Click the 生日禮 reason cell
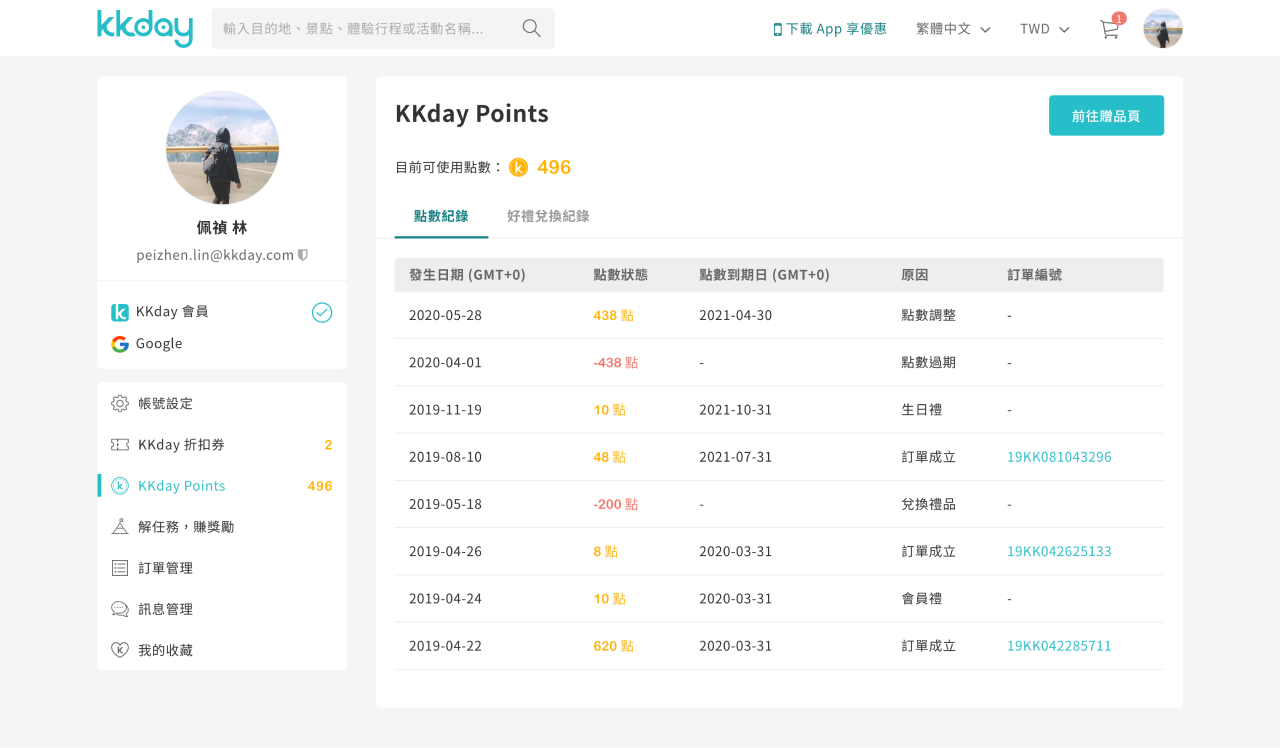The height and width of the screenshot is (748, 1280). click(921, 410)
